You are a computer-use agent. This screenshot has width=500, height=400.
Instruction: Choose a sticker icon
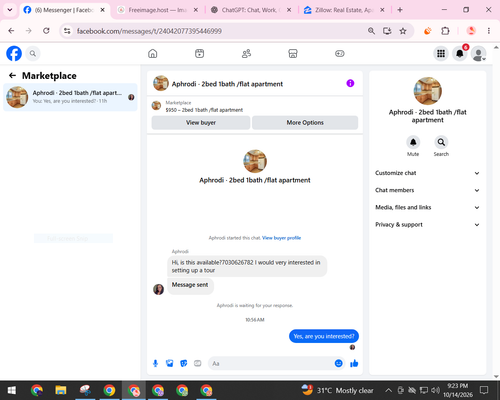(184, 363)
